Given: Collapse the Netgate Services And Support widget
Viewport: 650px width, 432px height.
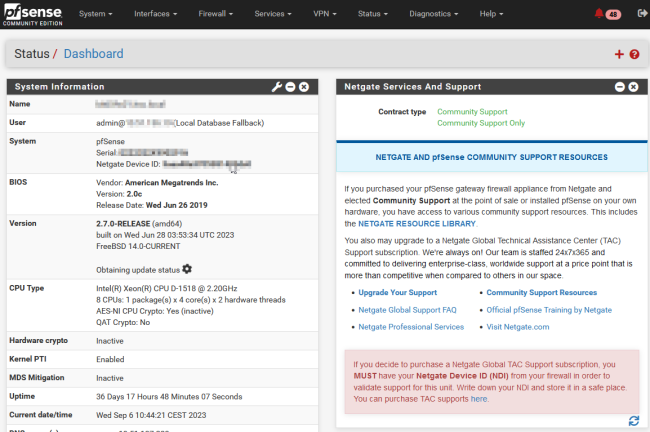Looking at the screenshot, I should click(x=619, y=87).
